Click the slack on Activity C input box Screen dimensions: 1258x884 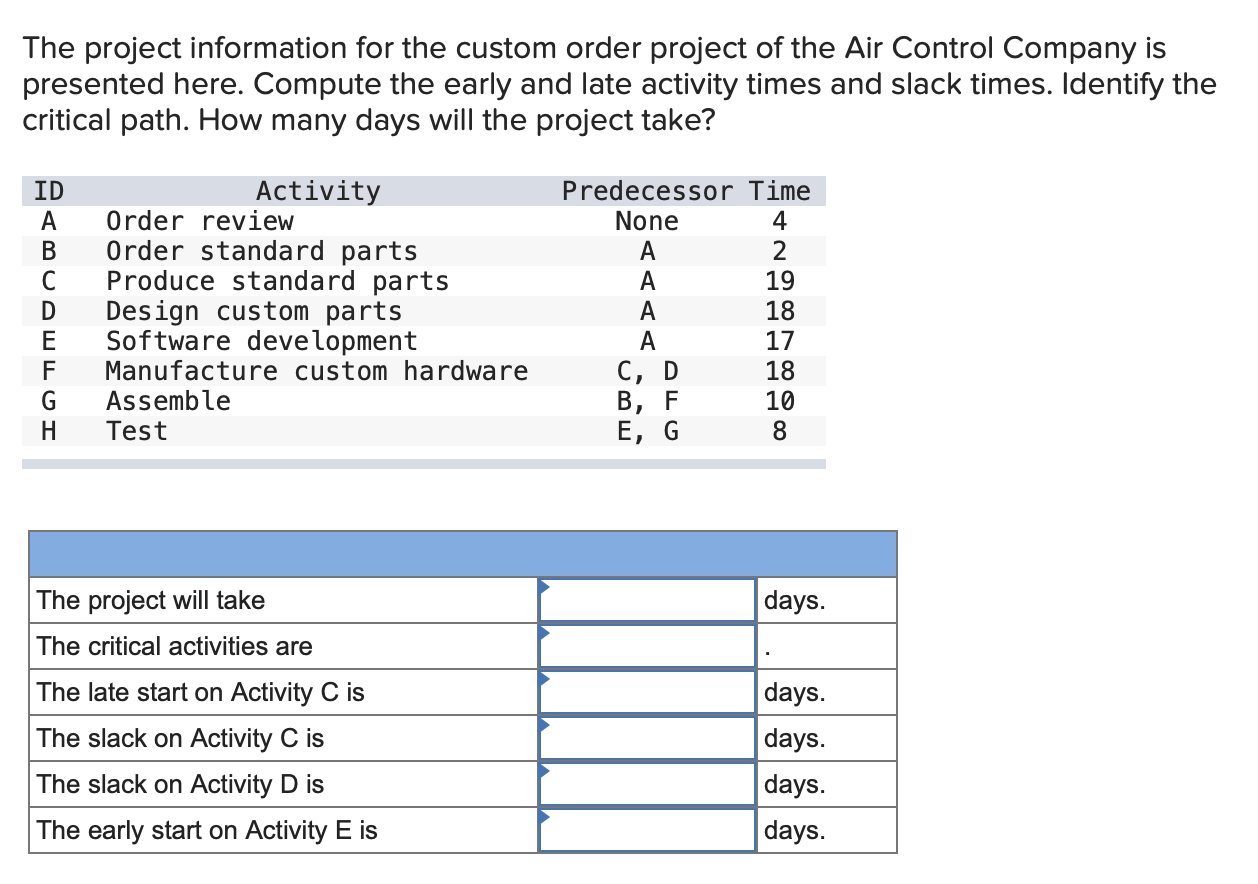coord(647,738)
